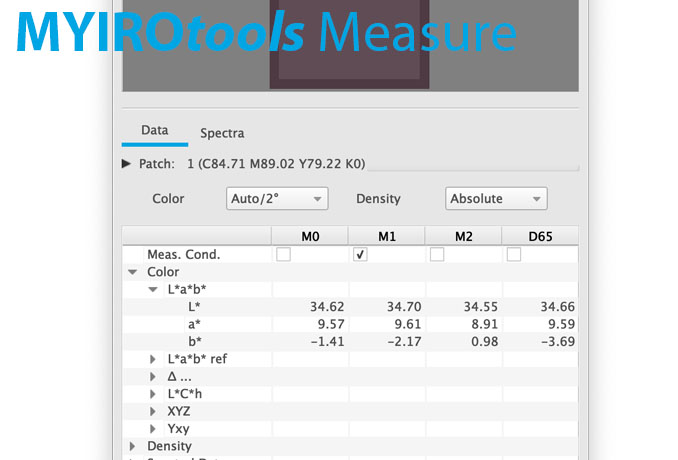The width and height of the screenshot is (678, 460).
Task: Select the M1 b* value -2.17
Action: tap(404, 342)
